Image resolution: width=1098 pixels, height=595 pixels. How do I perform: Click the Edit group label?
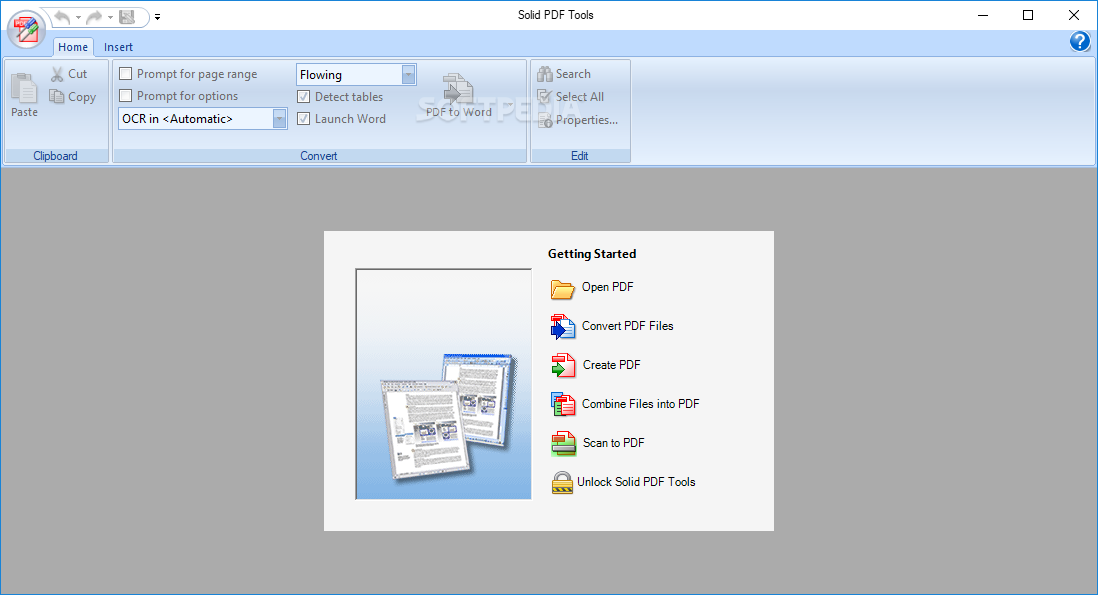tap(579, 156)
